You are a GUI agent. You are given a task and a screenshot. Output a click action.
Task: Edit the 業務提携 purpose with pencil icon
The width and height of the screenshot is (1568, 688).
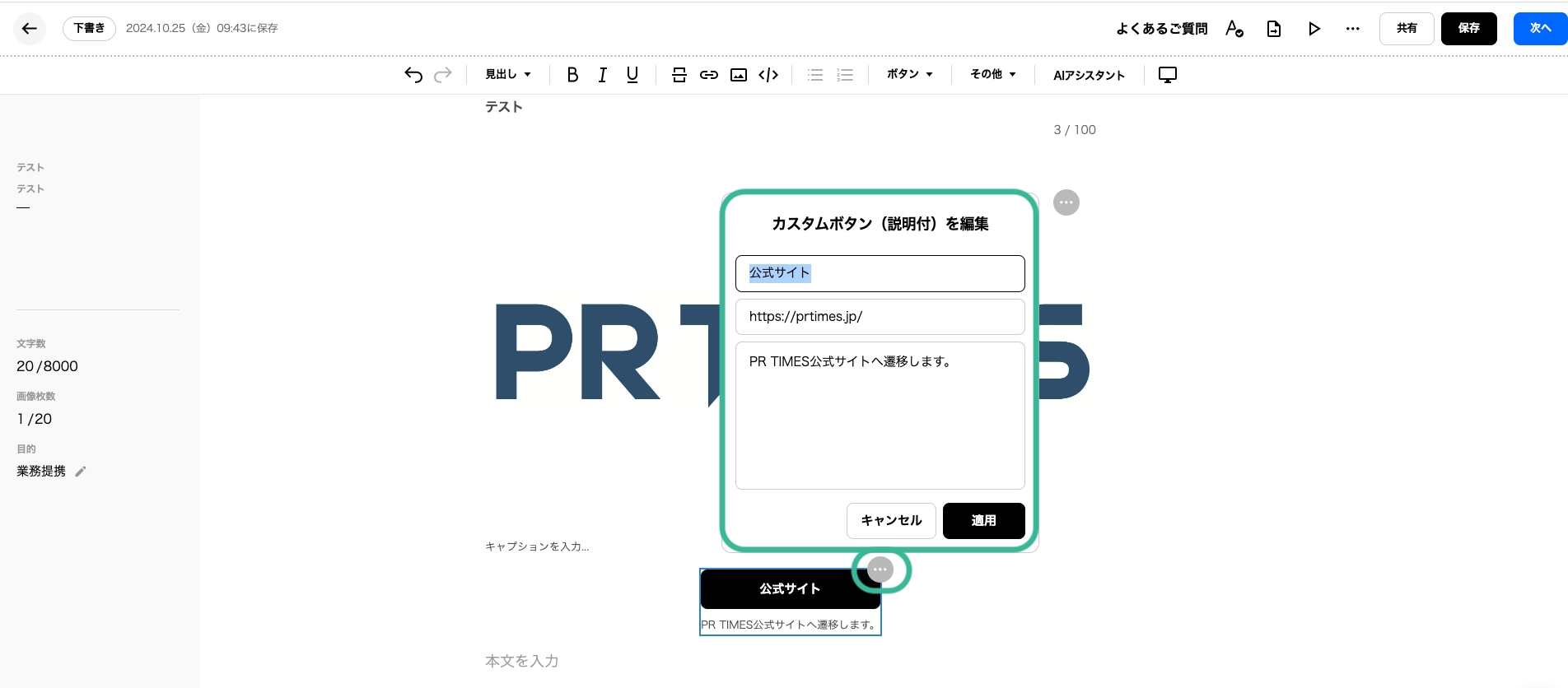[81, 472]
